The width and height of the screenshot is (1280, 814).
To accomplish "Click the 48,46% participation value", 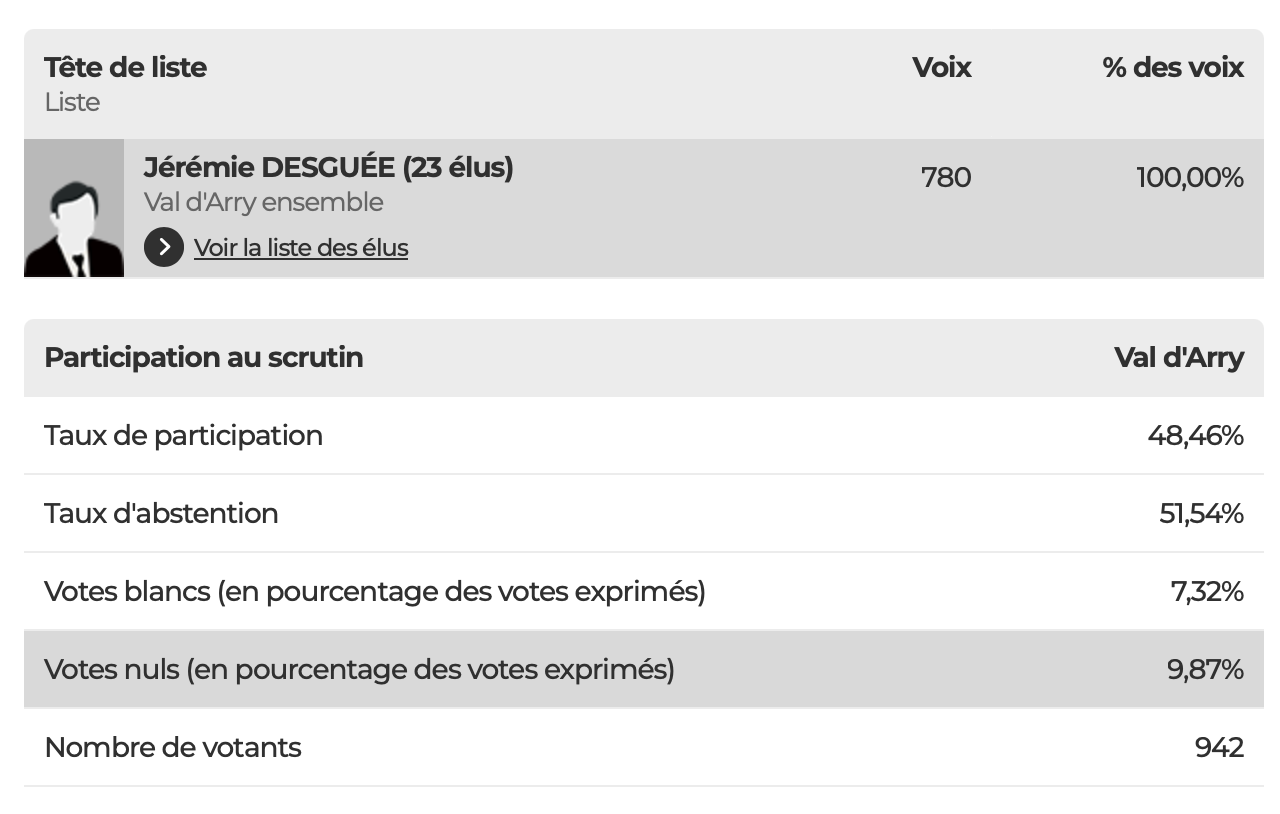I will [1195, 435].
